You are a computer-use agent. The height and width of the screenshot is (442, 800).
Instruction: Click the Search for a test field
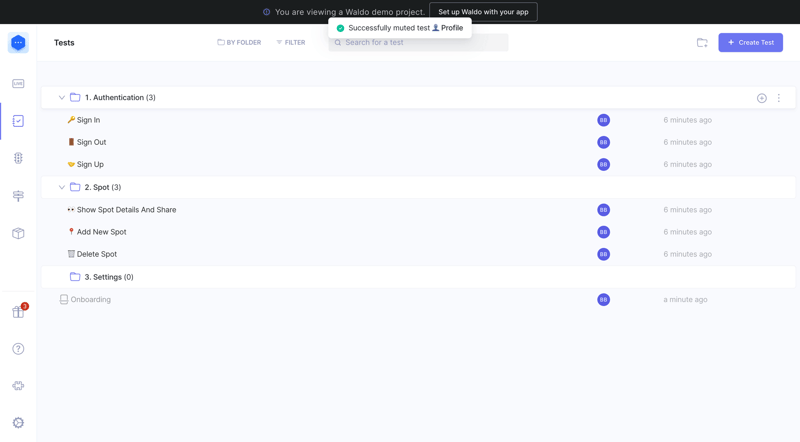[418, 42]
